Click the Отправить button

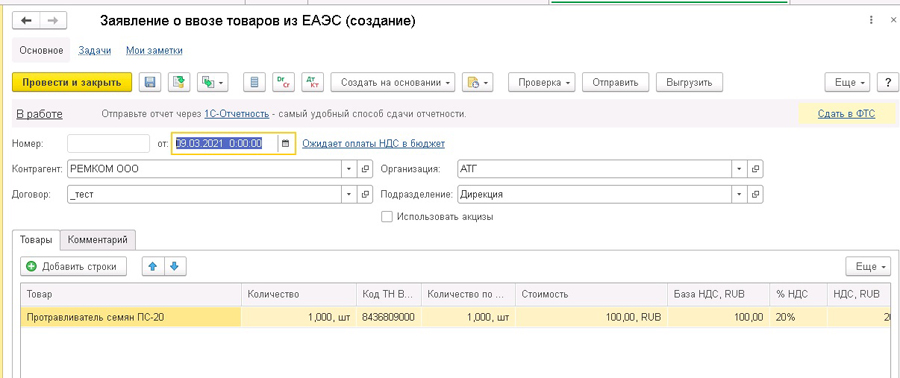click(x=615, y=82)
